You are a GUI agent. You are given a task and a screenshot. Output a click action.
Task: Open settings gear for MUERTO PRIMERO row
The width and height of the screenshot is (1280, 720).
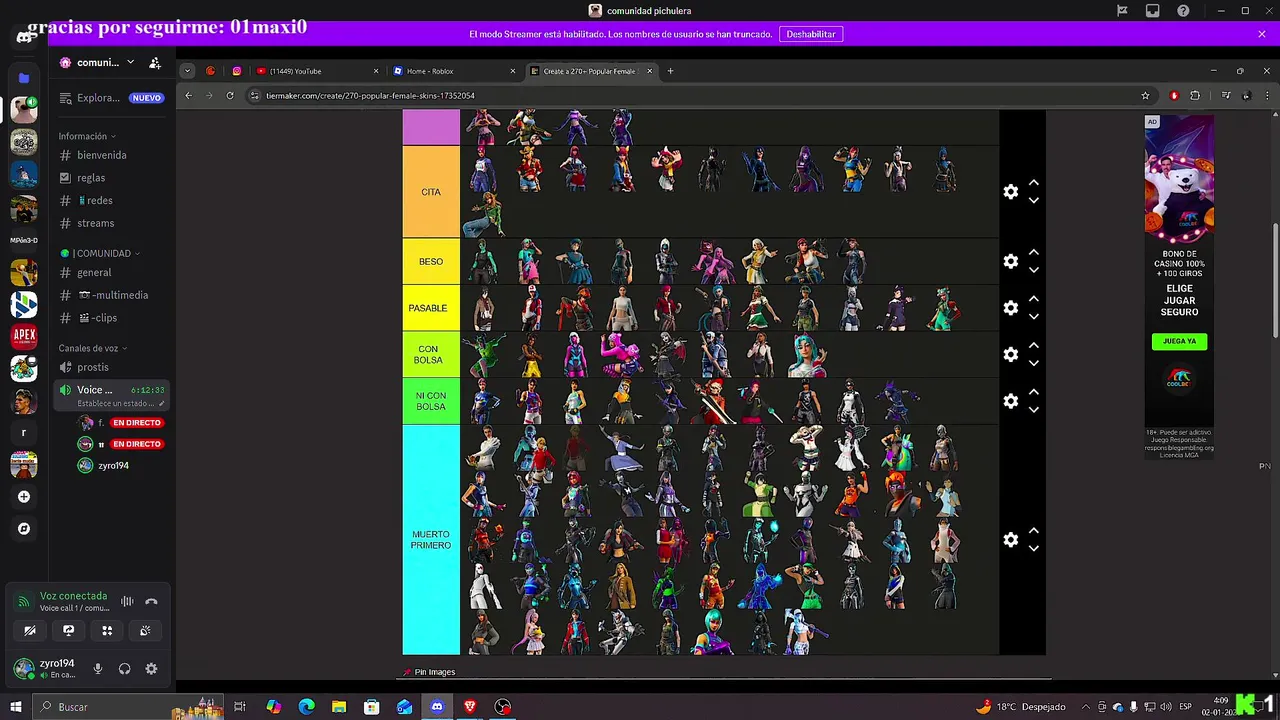coord(1011,540)
